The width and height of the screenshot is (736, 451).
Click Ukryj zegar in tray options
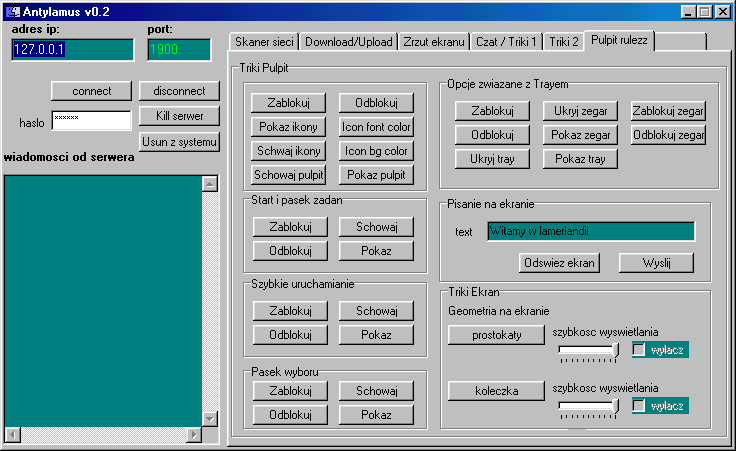(x=580, y=110)
